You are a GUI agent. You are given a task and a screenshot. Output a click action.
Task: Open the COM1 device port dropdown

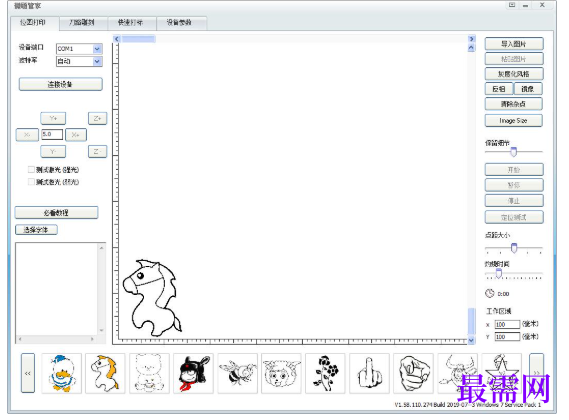pos(97,49)
